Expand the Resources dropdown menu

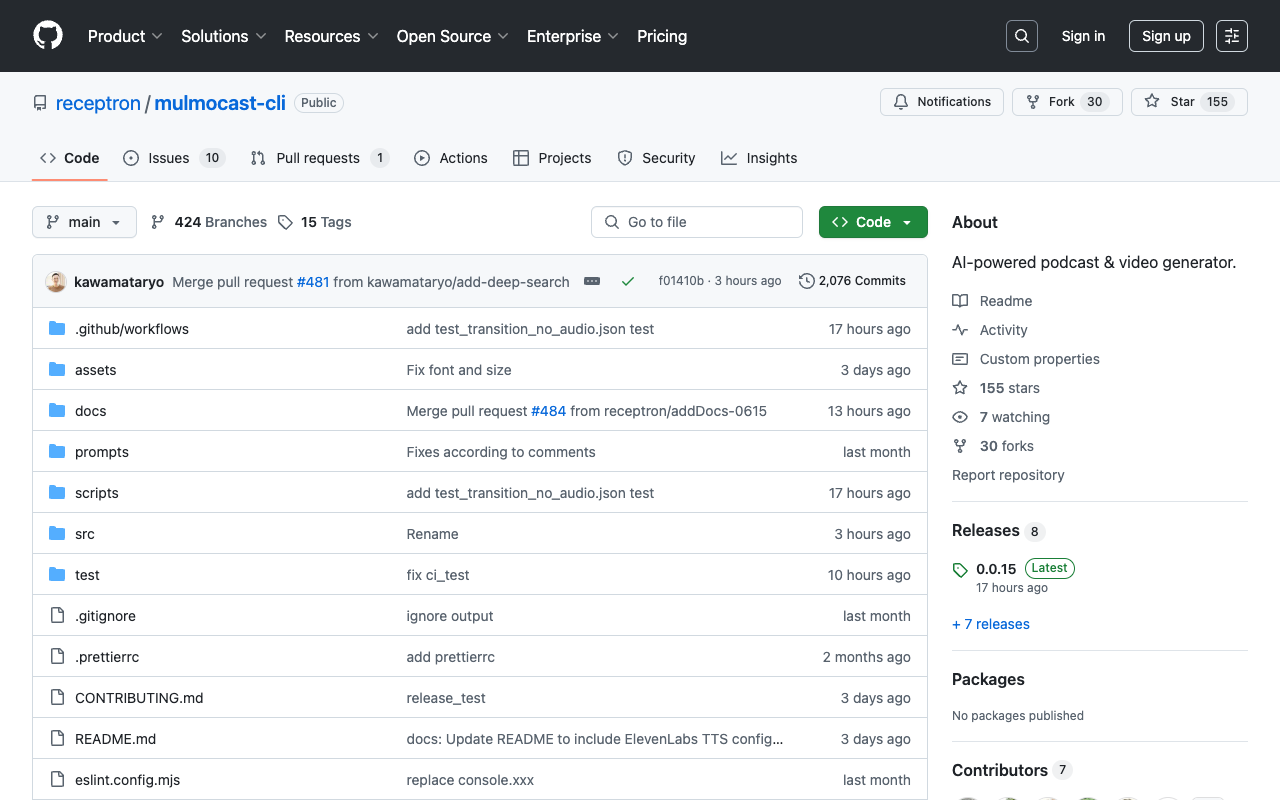(331, 36)
